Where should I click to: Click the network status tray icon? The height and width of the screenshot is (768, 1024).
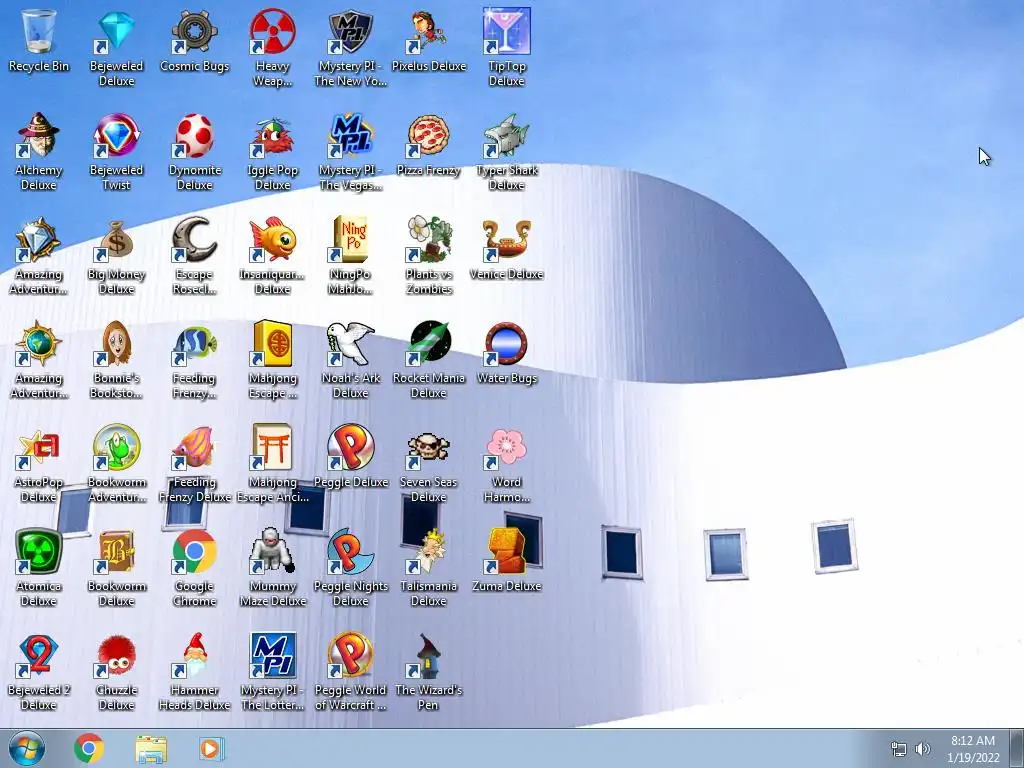coord(899,749)
